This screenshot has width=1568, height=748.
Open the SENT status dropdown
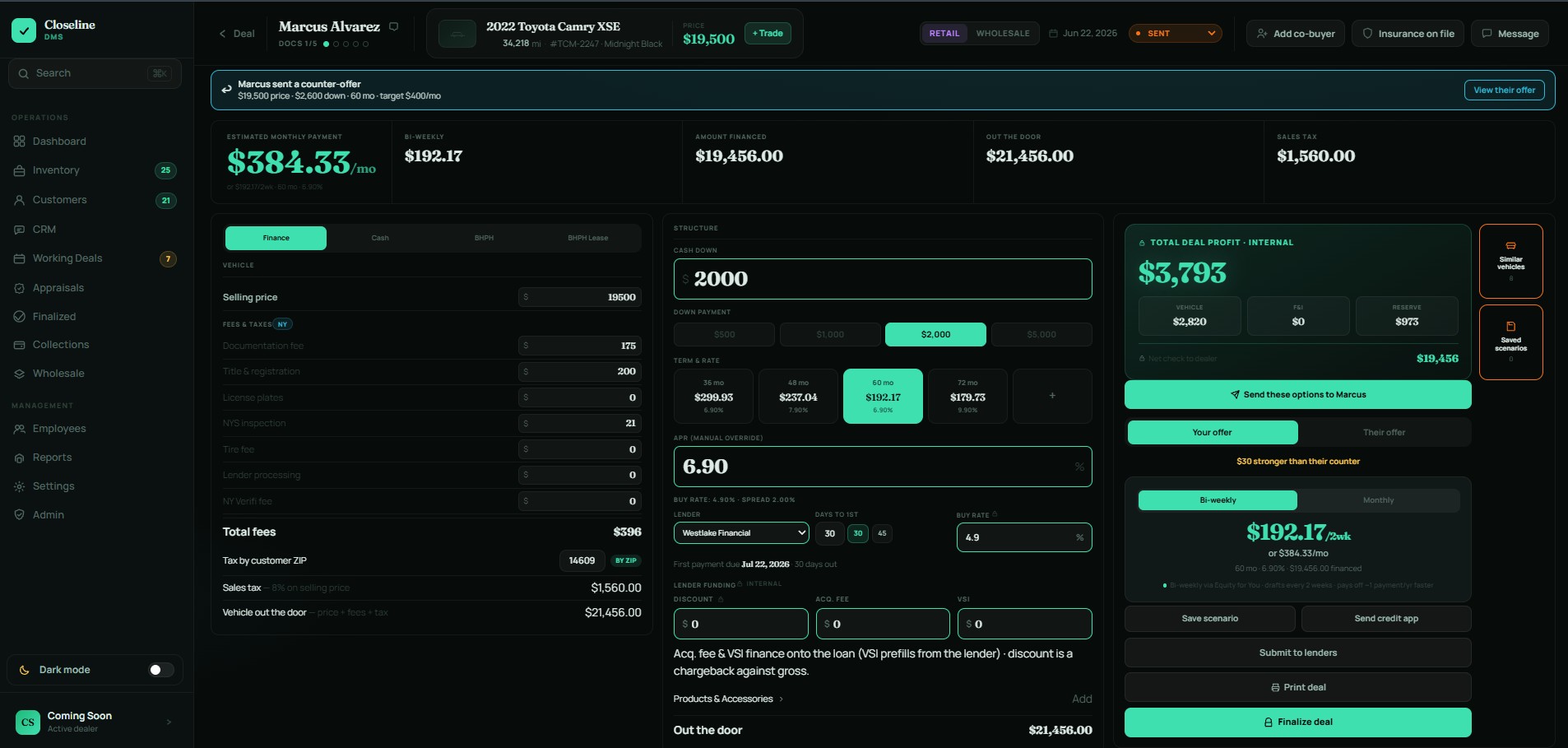point(1175,34)
